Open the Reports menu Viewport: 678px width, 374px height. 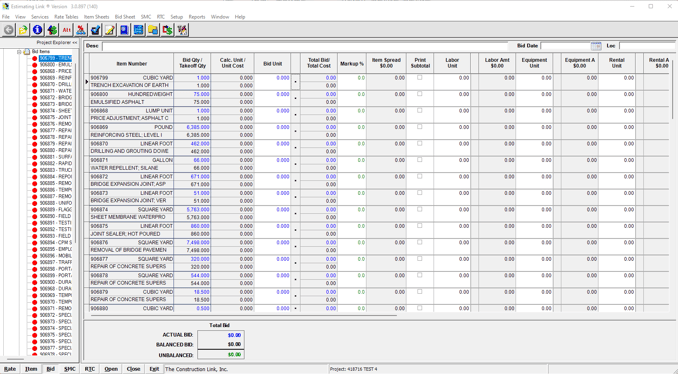tap(197, 17)
